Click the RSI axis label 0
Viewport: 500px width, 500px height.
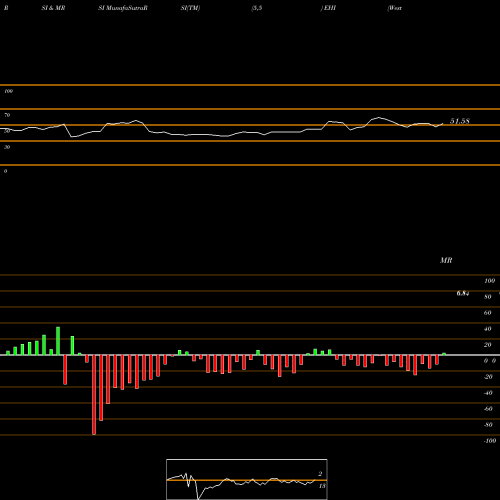[x=5, y=171]
